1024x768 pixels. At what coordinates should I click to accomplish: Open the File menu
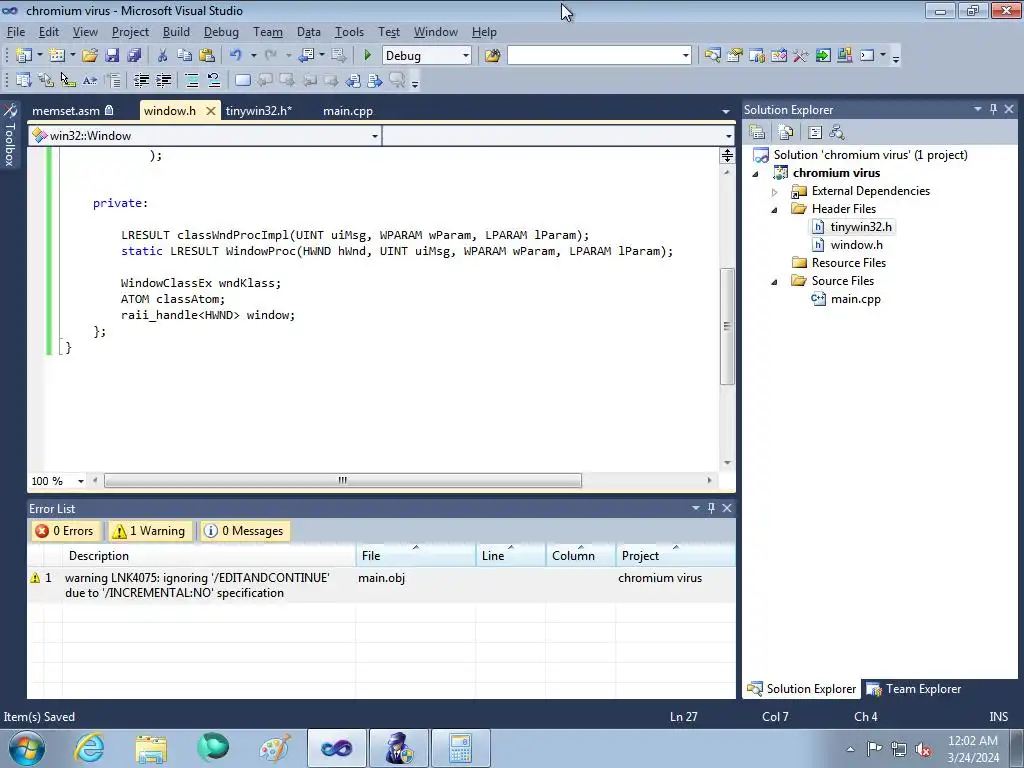[x=16, y=32]
